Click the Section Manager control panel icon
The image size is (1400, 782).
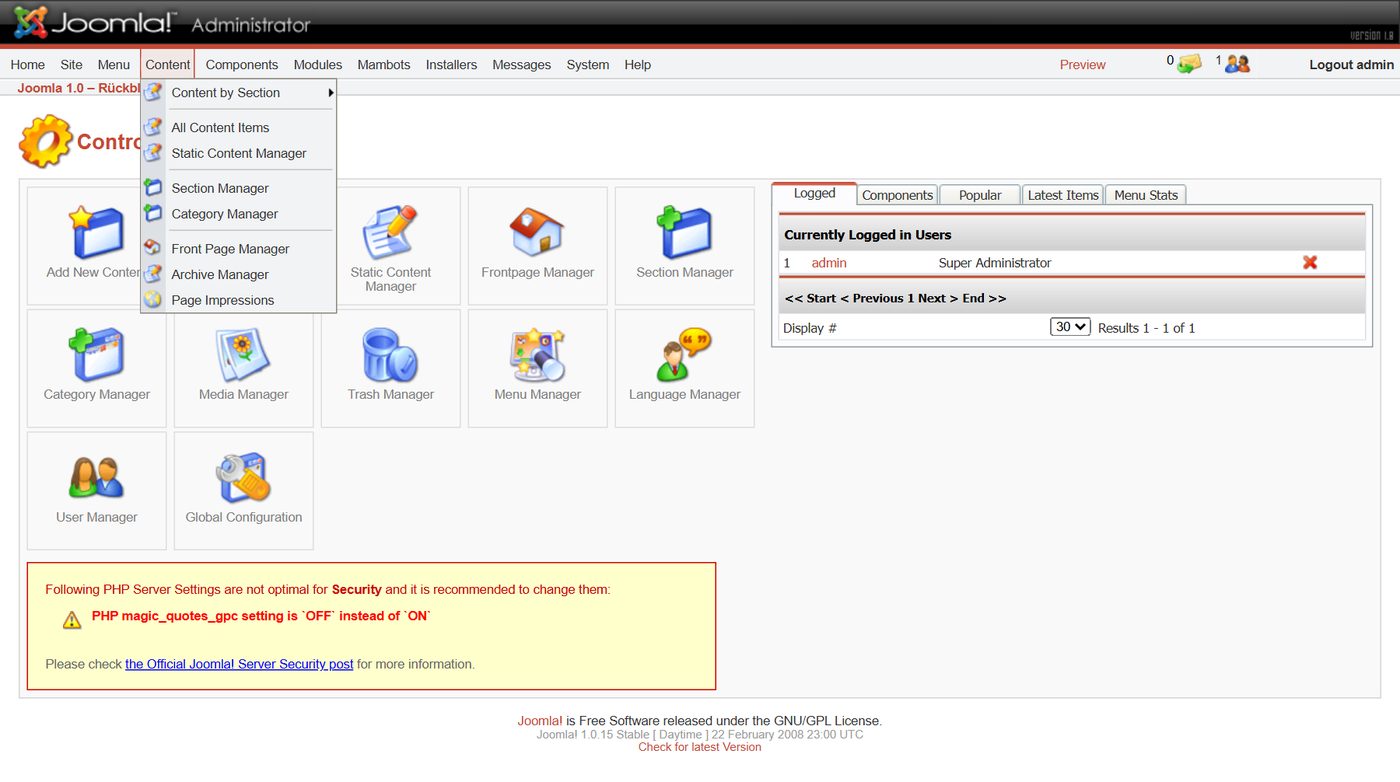684,232
